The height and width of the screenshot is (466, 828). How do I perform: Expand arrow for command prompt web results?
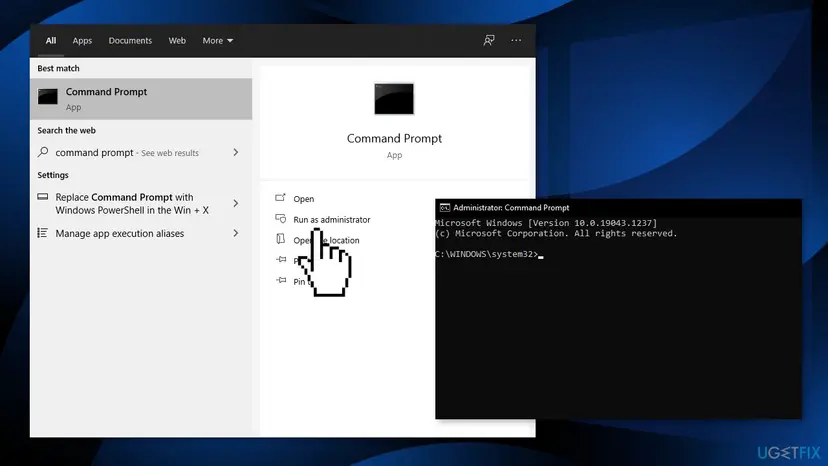click(236, 152)
